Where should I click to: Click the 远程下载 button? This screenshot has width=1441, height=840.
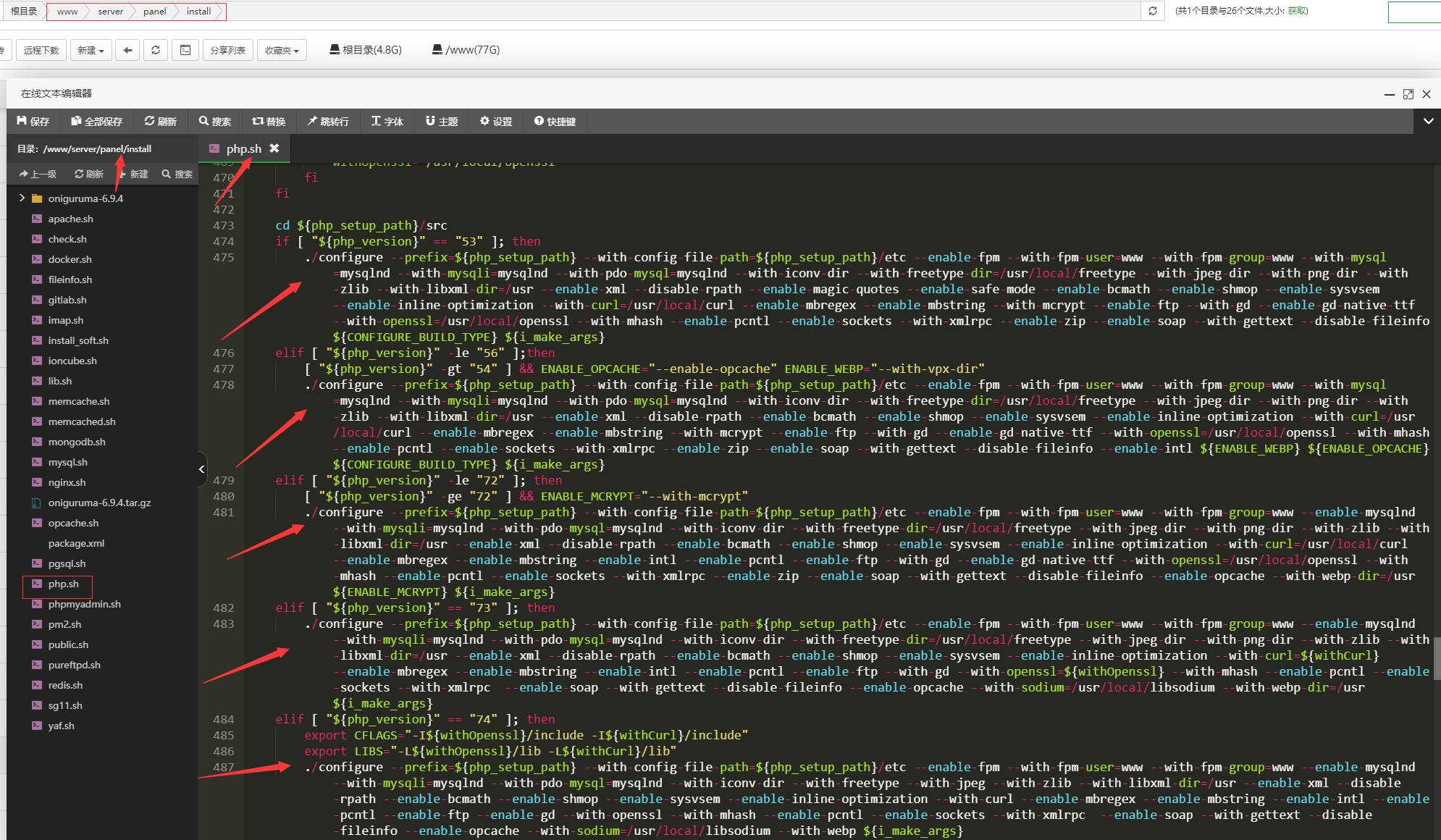pos(41,50)
